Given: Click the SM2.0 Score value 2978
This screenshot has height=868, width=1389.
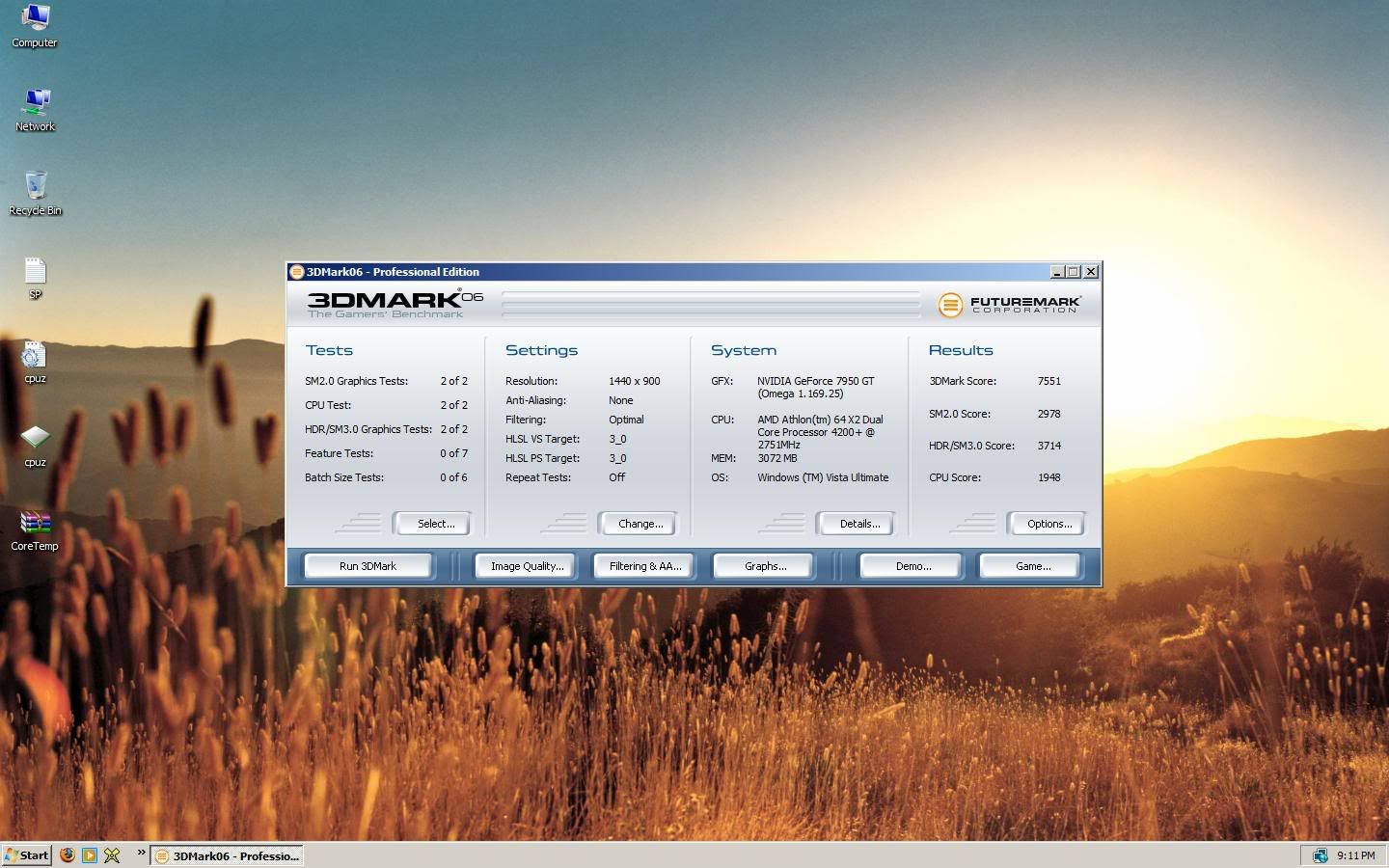Looking at the screenshot, I should click(x=1049, y=414).
